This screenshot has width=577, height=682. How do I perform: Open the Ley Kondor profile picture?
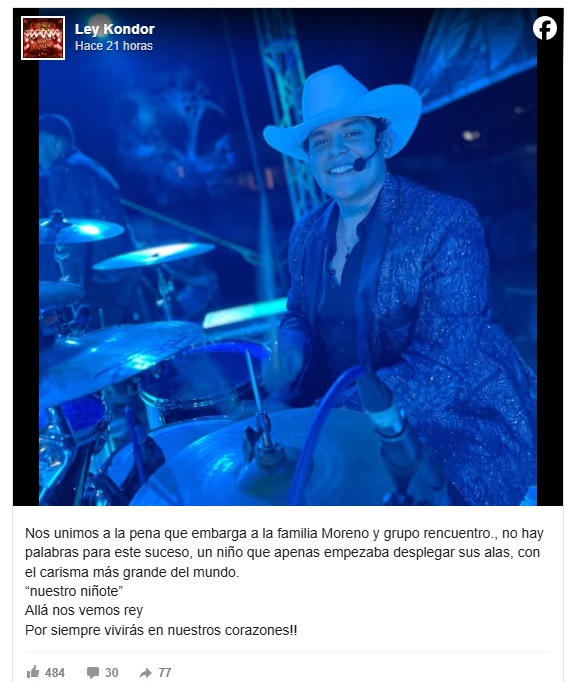tap(43, 38)
